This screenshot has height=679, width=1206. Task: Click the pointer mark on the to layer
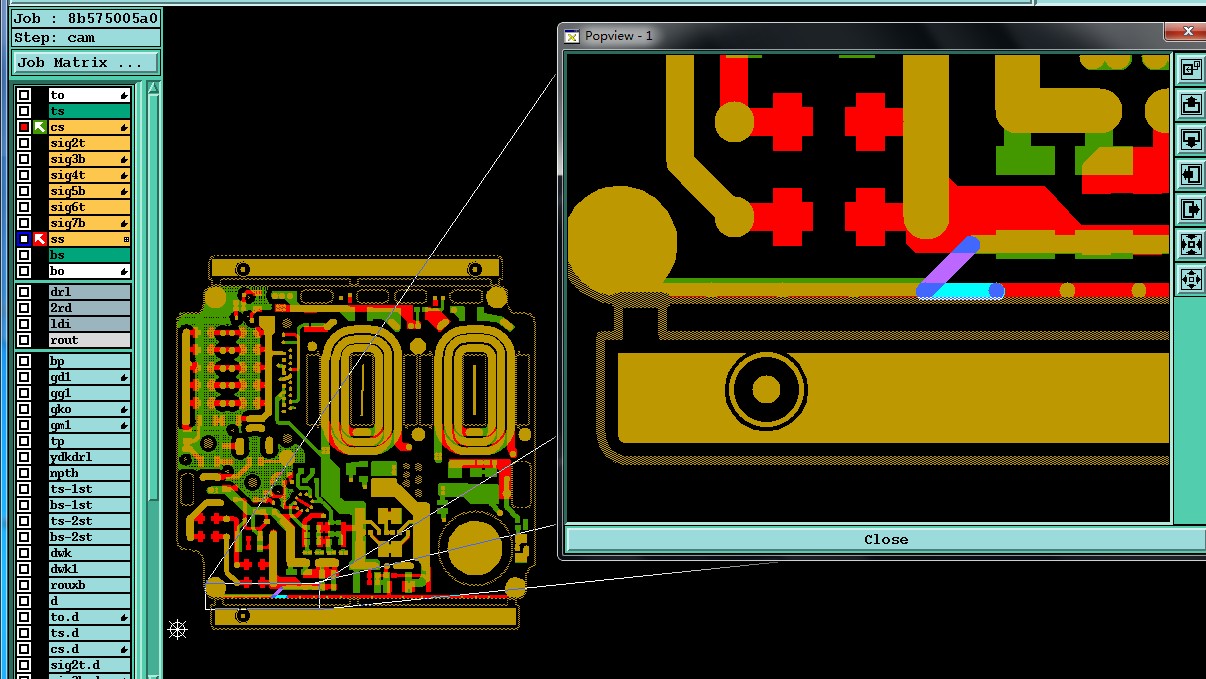(x=124, y=95)
